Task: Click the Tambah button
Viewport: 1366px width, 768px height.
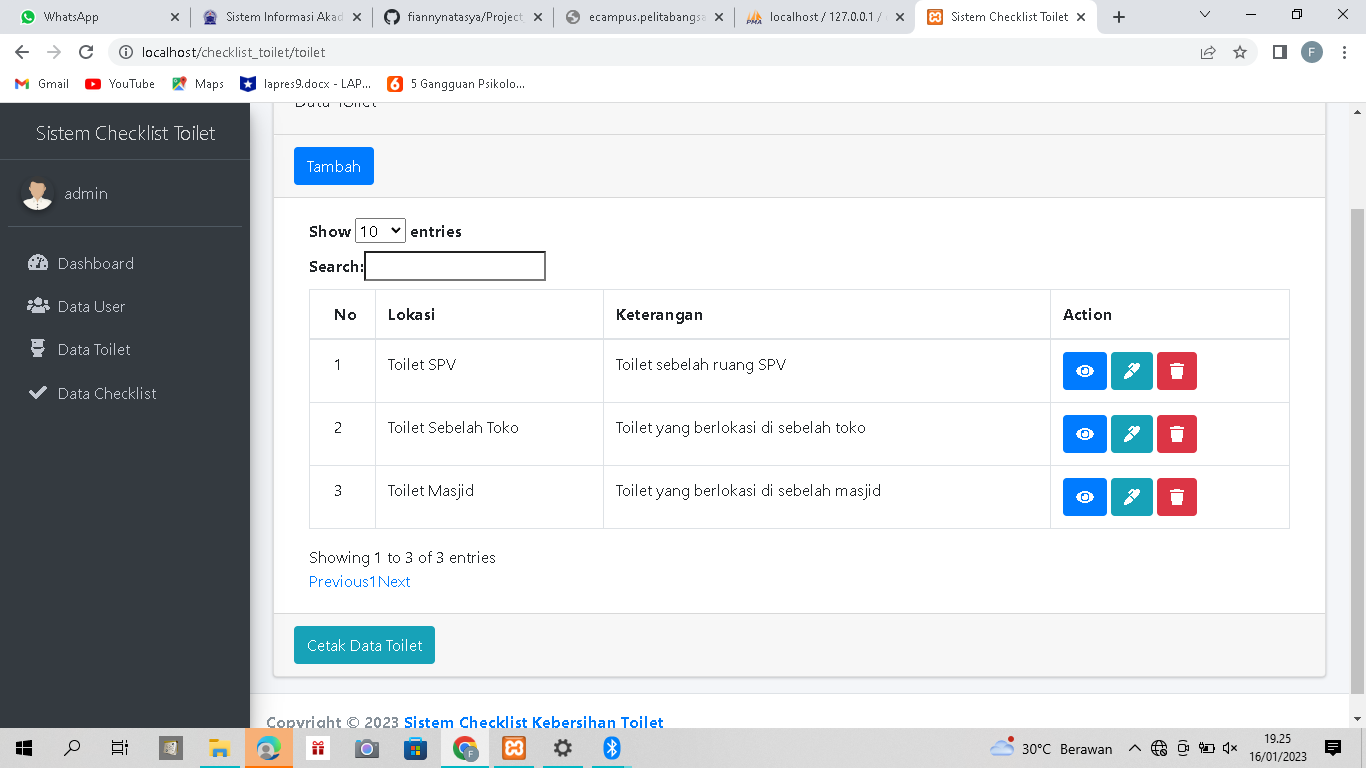Action: click(334, 166)
